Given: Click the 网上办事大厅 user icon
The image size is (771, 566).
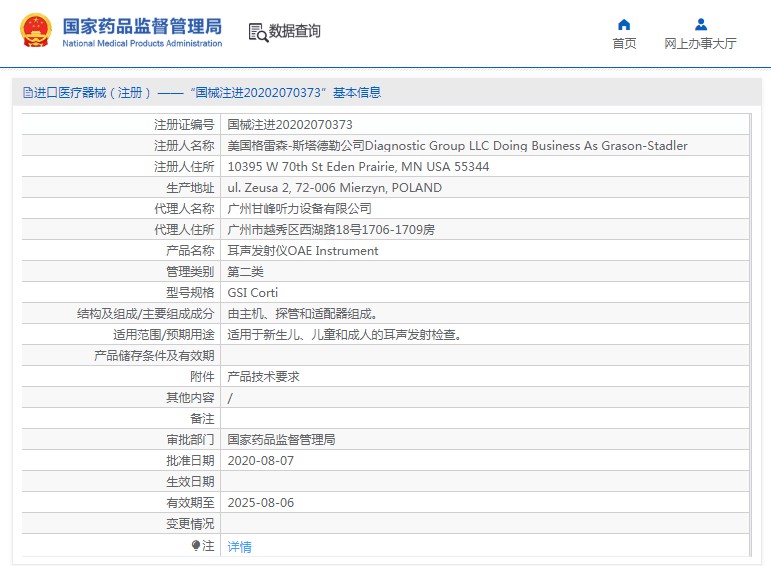Looking at the screenshot, I should [701, 25].
